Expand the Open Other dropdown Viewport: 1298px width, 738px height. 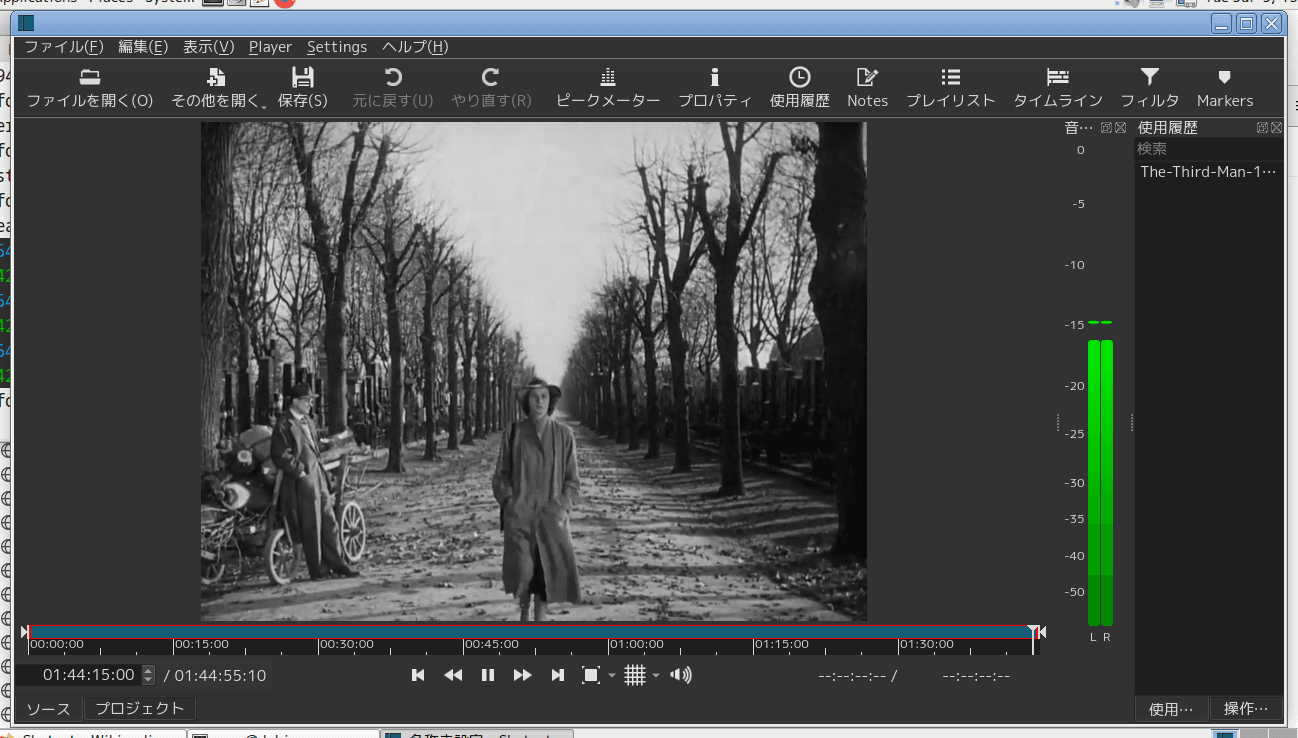(216, 87)
